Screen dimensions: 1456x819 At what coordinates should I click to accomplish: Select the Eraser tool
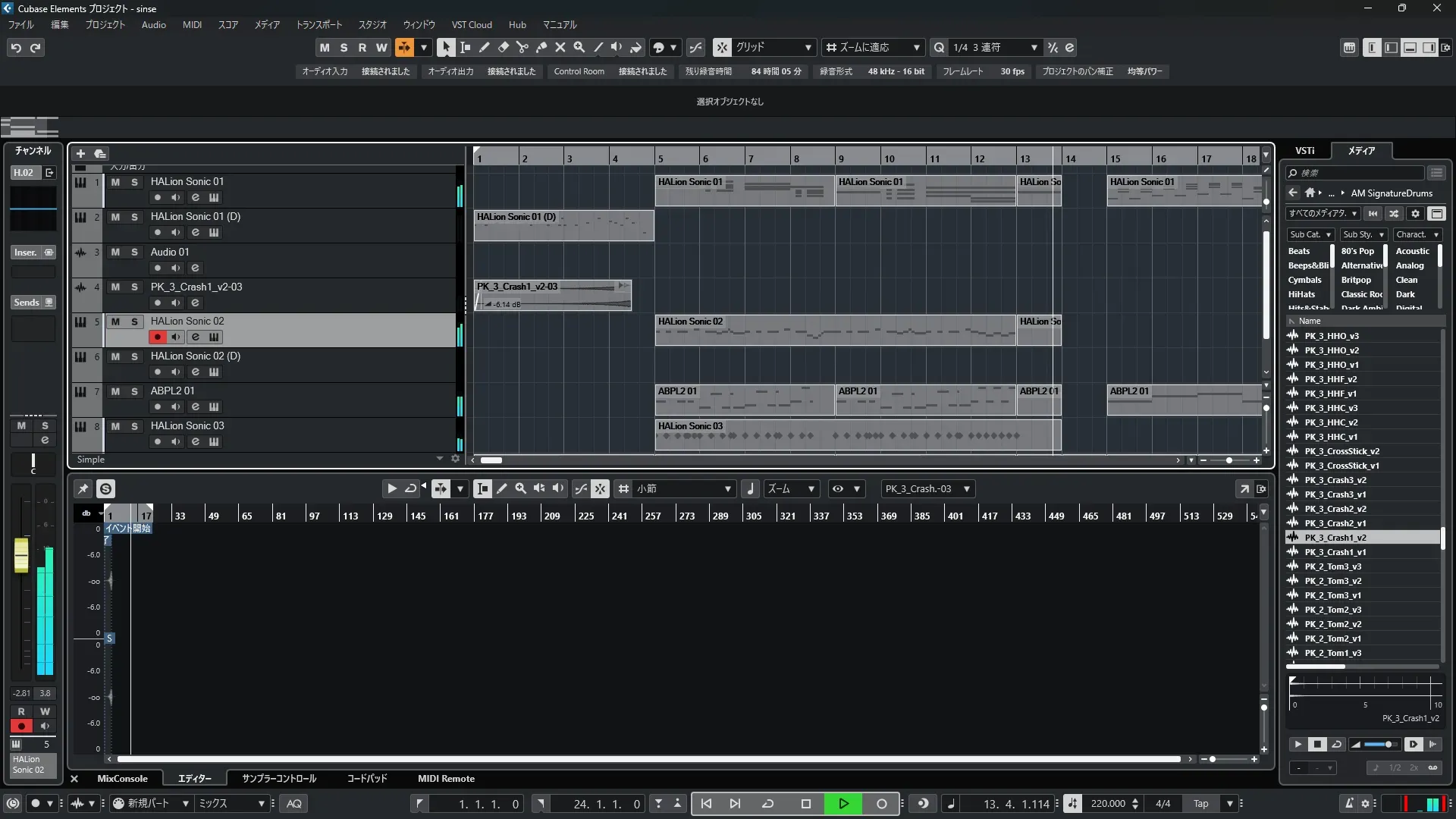504,47
